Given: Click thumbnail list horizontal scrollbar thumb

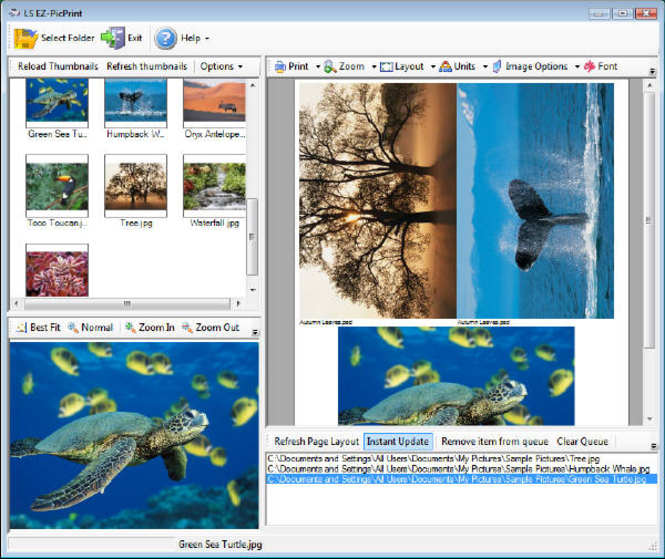Looking at the screenshot, I should point(127,304).
